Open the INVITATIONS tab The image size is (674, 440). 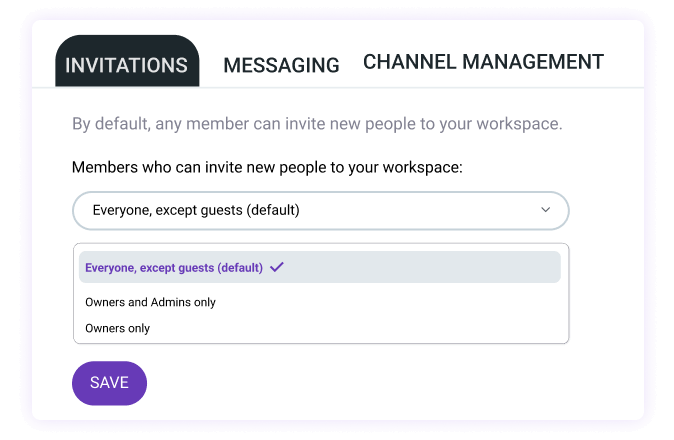point(126,65)
